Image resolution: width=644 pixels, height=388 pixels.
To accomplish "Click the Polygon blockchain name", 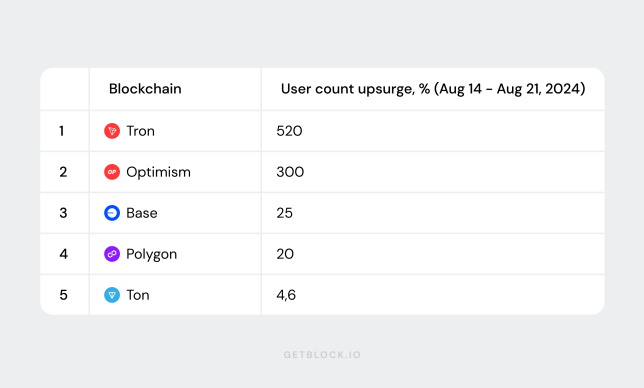I will pos(152,254).
